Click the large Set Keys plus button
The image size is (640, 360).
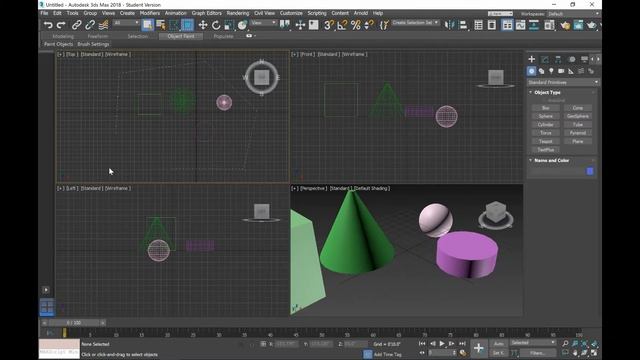point(478,348)
